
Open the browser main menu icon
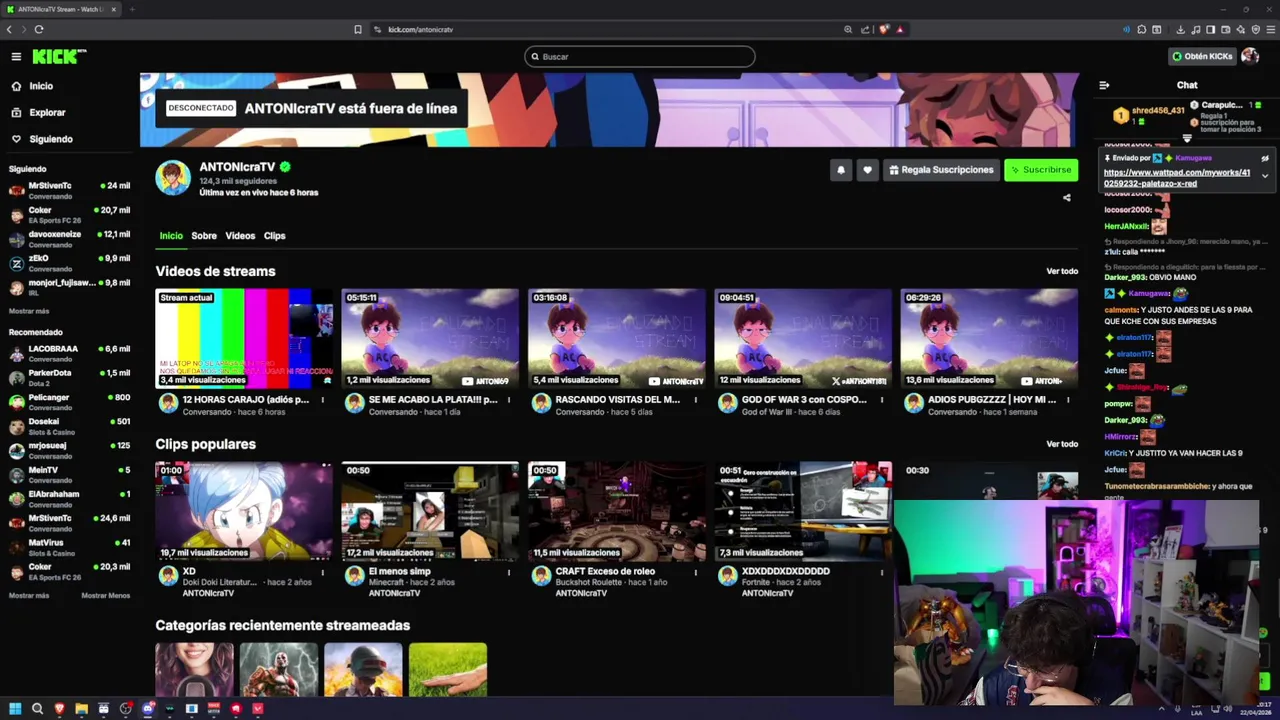click(x=1270, y=30)
